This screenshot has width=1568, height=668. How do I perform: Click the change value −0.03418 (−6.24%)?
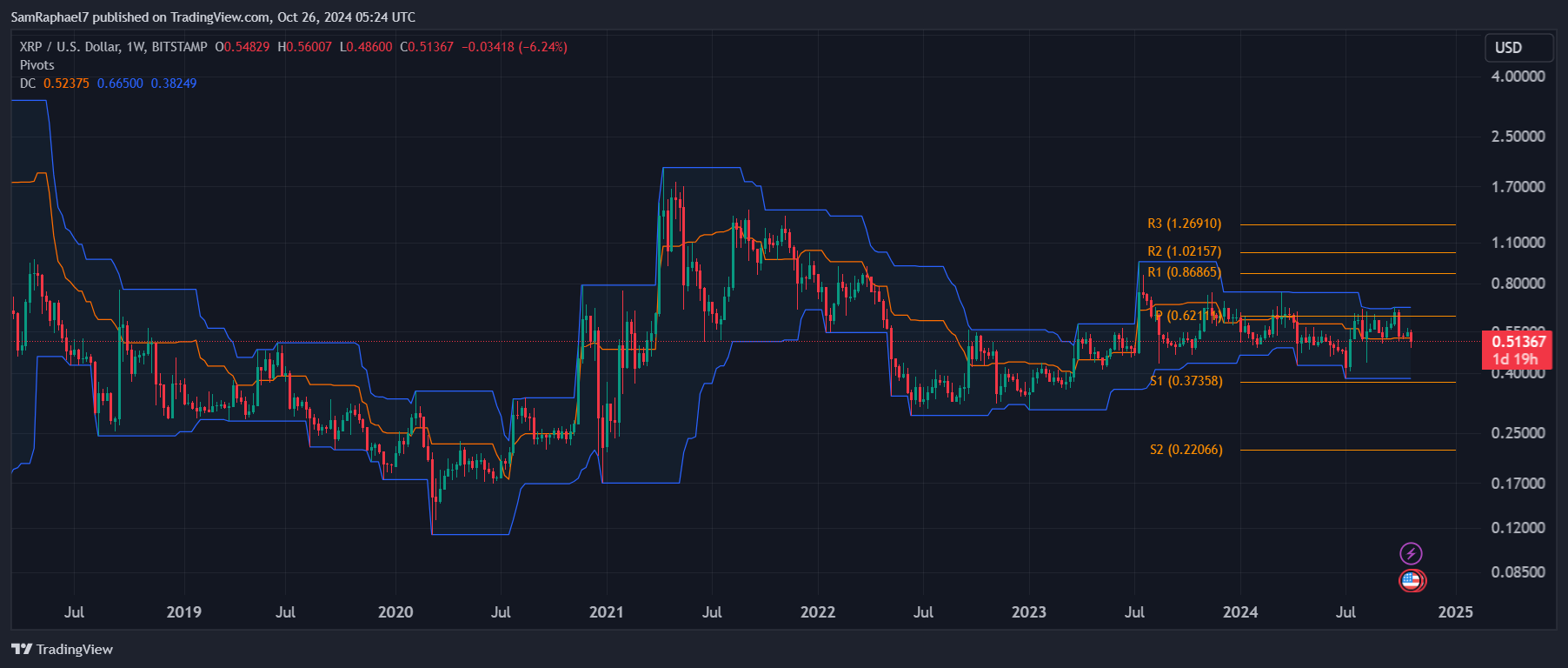[514, 47]
